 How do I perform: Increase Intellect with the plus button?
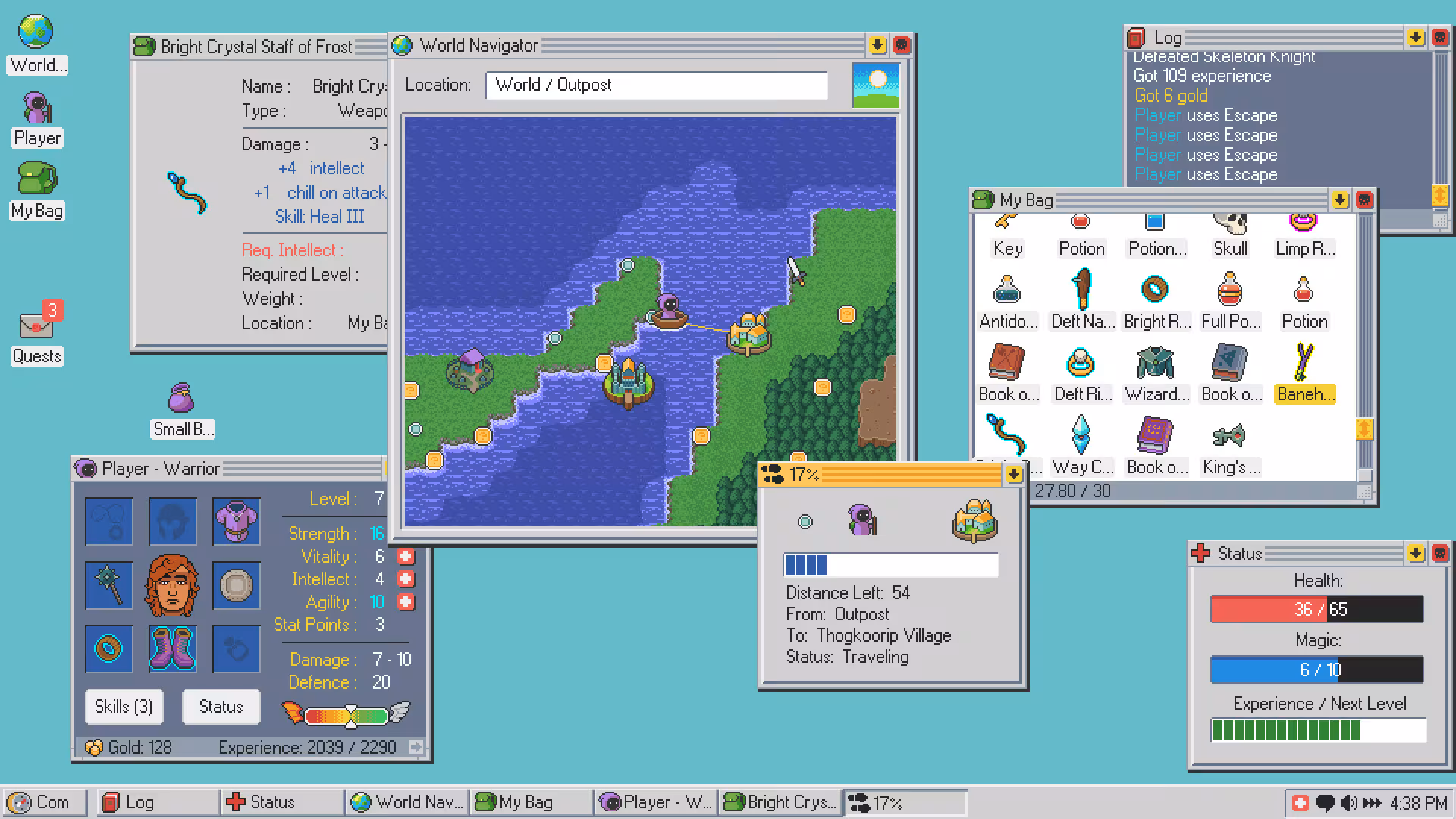[x=406, y=579]
